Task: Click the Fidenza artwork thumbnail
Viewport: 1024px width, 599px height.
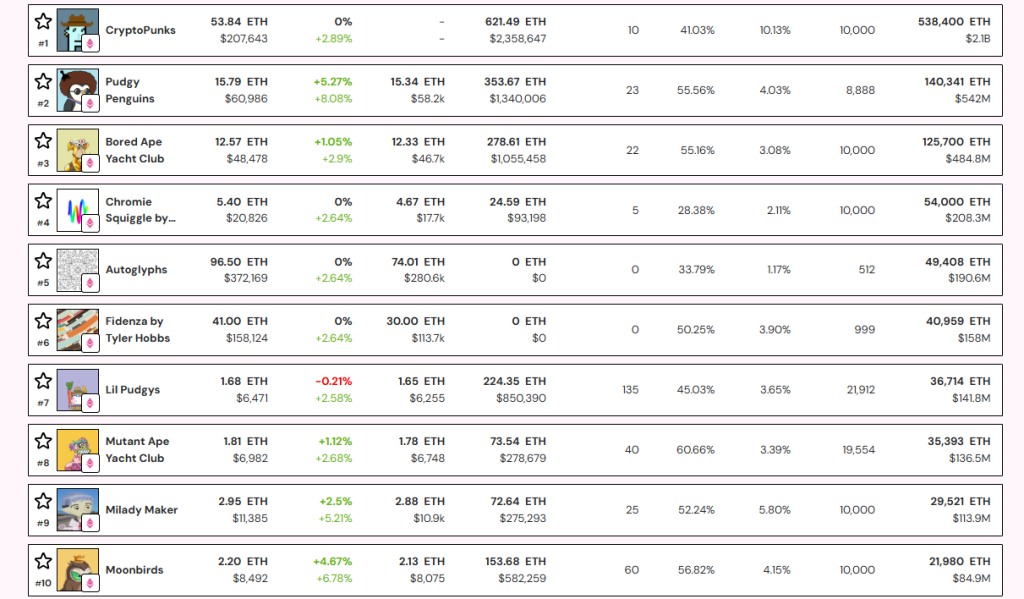Action: [x=78, y=330]
